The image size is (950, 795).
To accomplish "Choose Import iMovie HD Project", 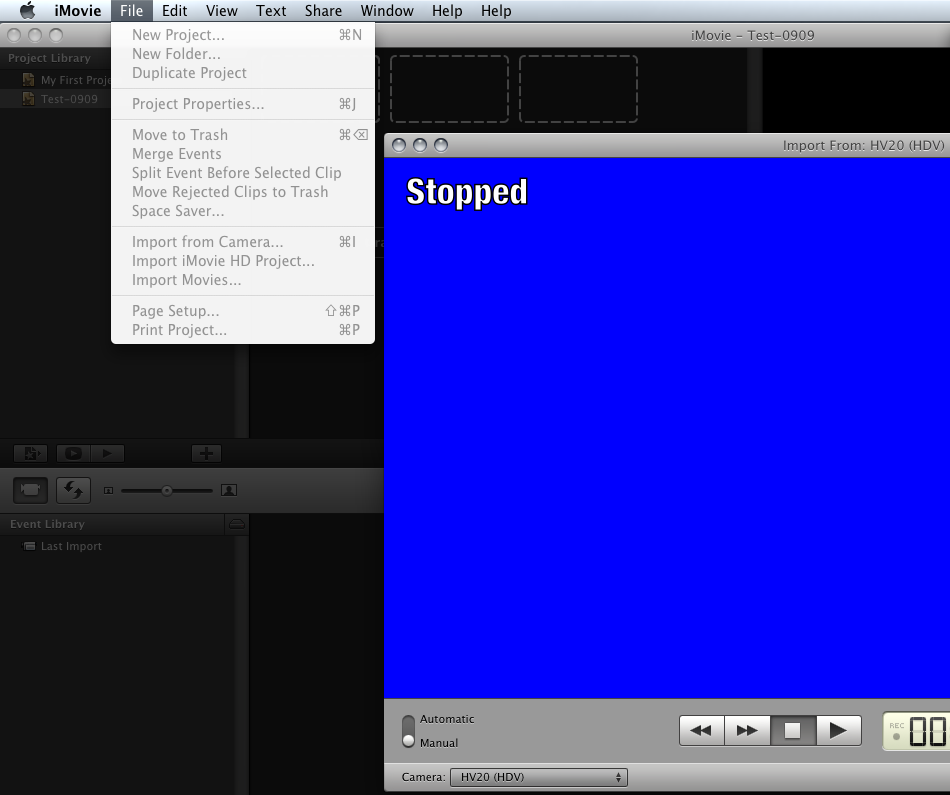I will tap(243, 261).
